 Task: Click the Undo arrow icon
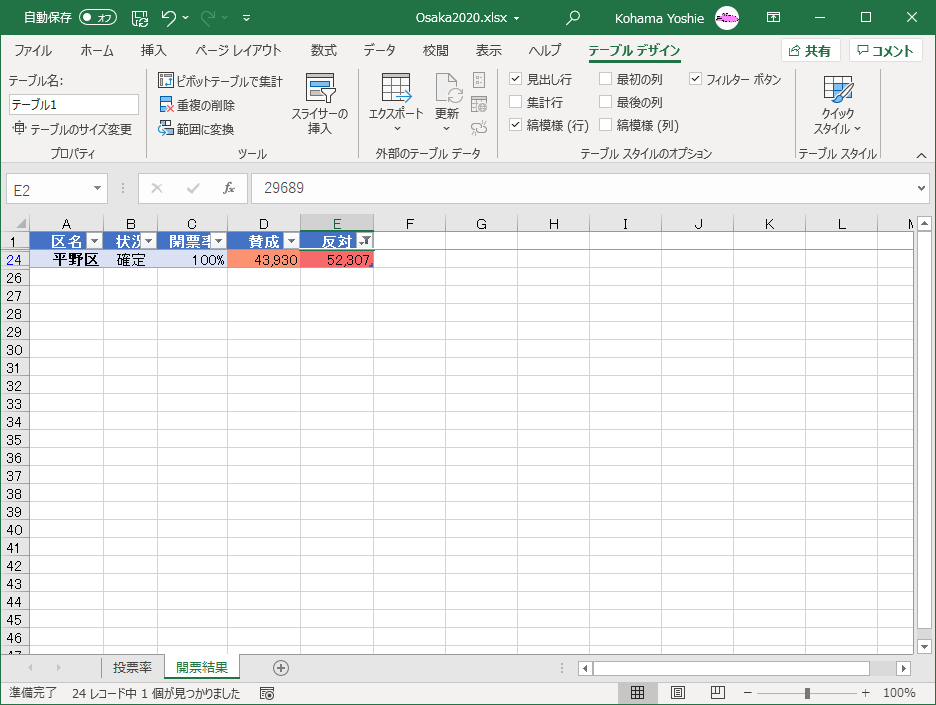point(169,18)
